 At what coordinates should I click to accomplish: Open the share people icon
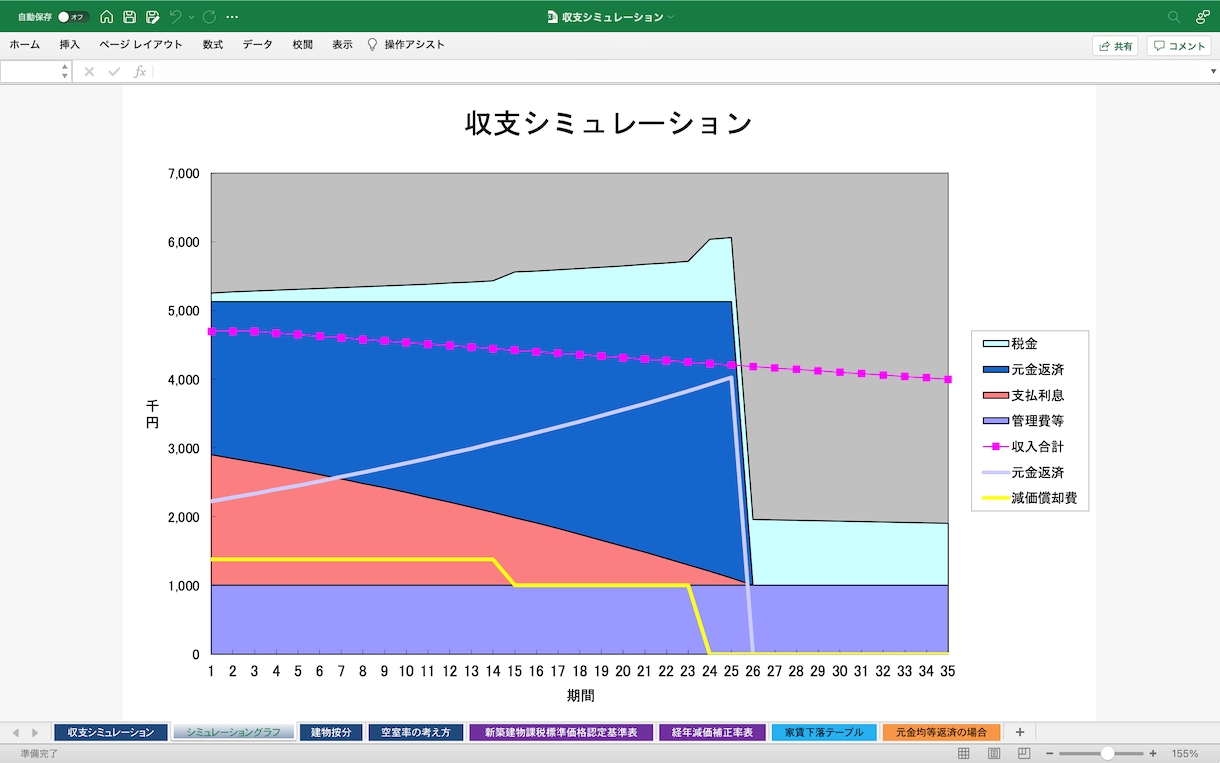pyautogui.click(x=1203, y=17)
